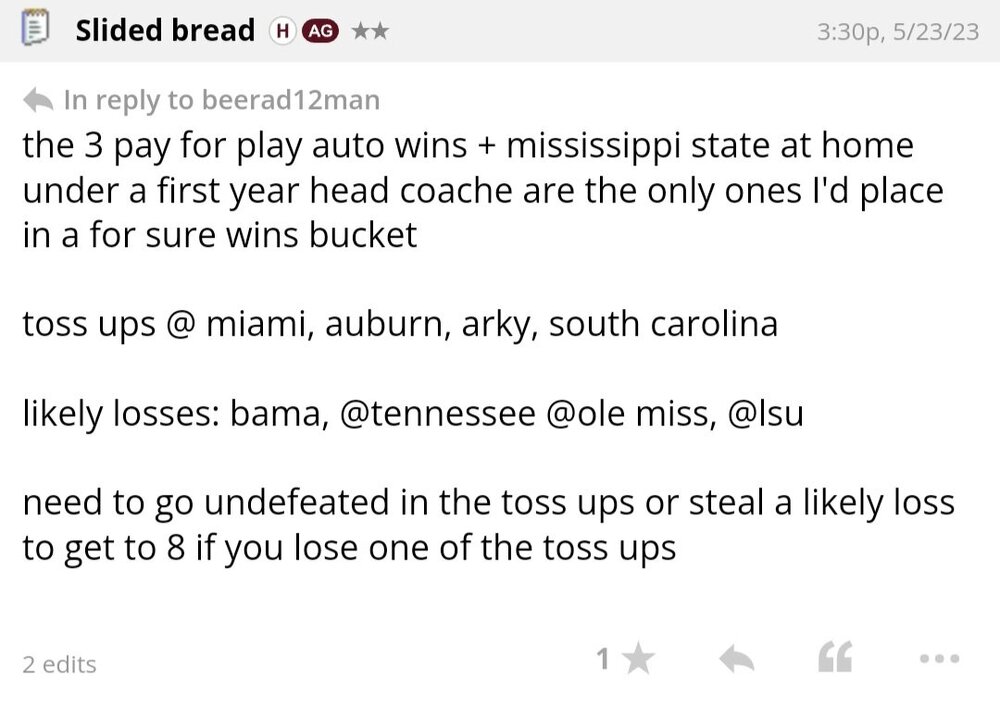Star this post
Image resolution: width=1000 pixels, height=704 pixels.
637,659
